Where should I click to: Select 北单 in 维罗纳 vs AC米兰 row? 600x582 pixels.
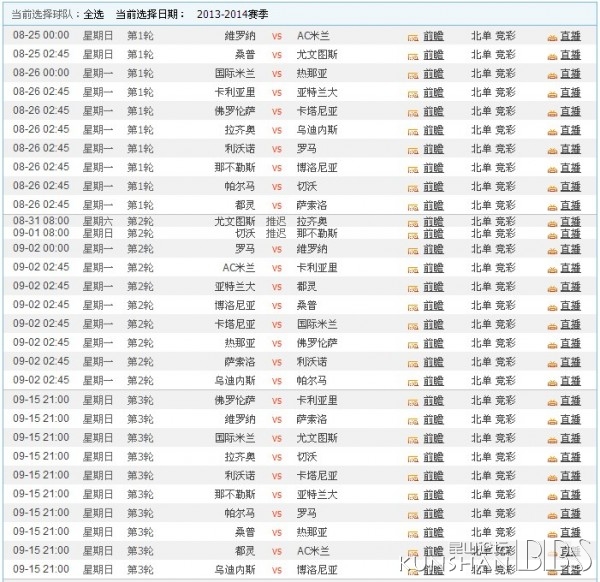pyautogui.click(x=481, y=36)
